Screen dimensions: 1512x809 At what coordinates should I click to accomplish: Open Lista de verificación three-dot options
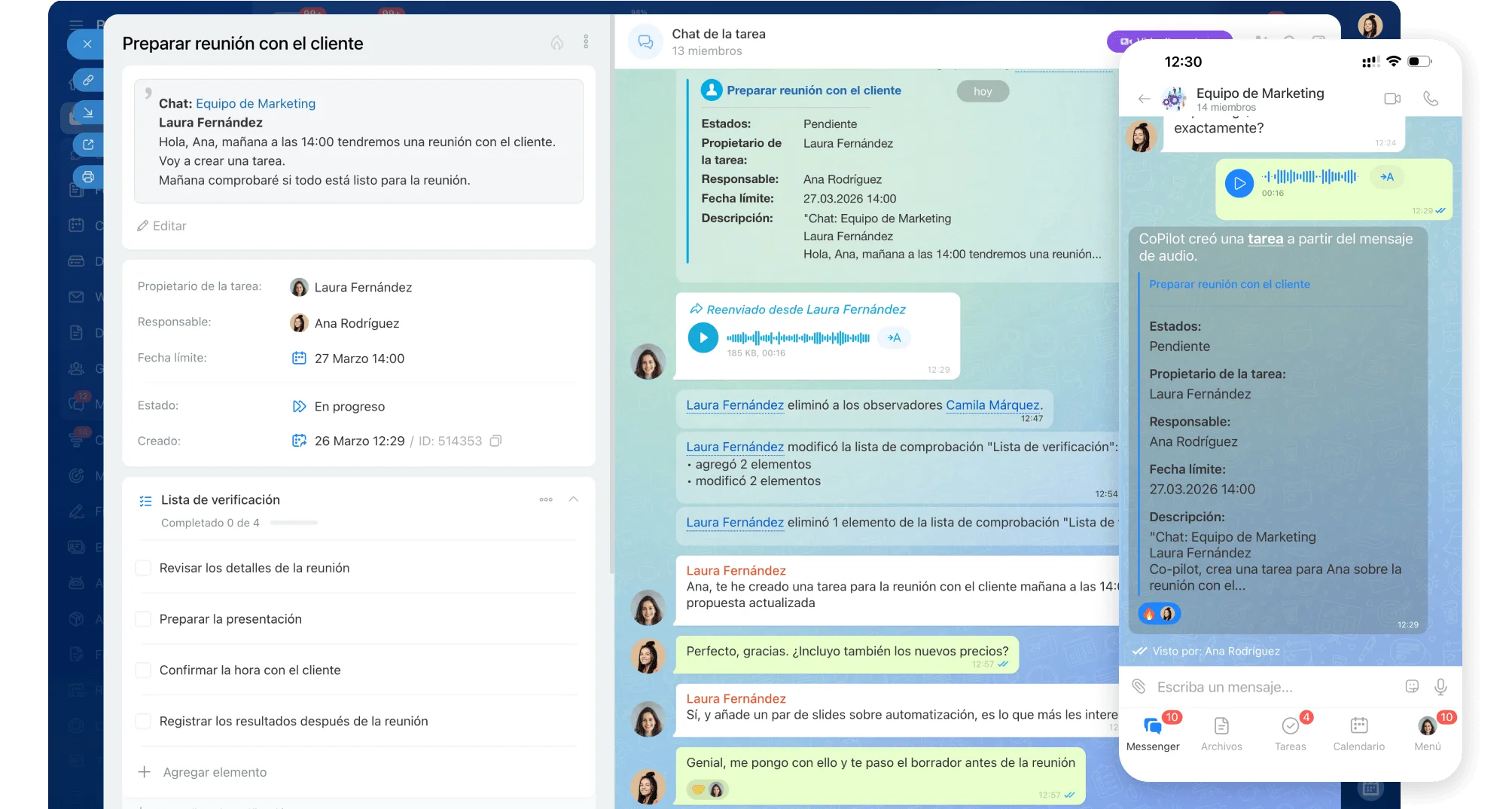[546, 499]
